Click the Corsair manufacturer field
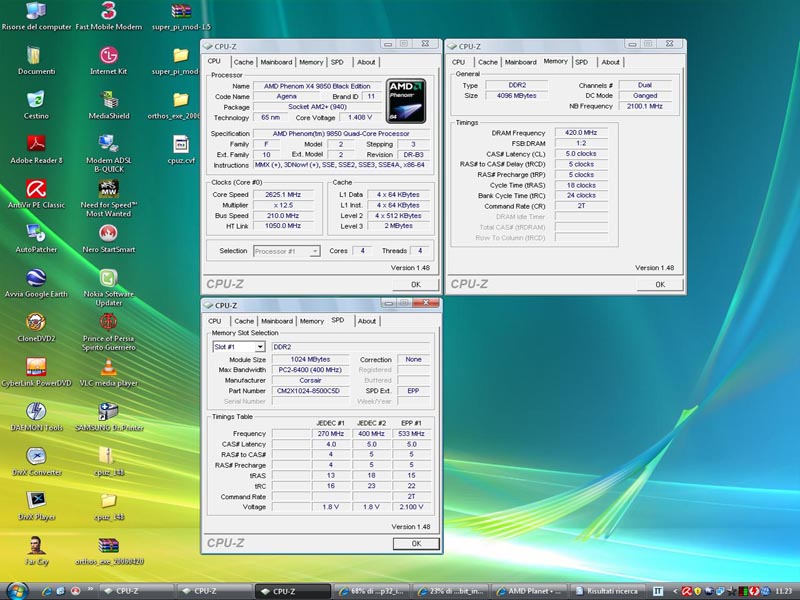 310,380
